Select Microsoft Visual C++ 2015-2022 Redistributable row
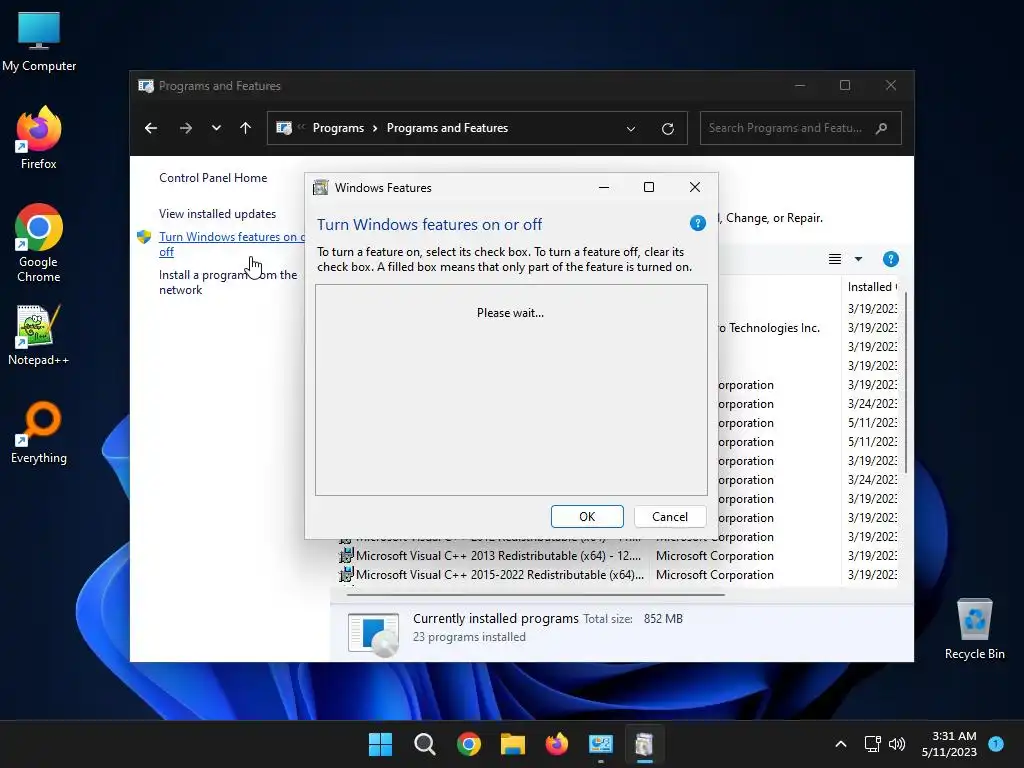The width and height of the screenshot is (1024, 768). (x=618, y=575)
